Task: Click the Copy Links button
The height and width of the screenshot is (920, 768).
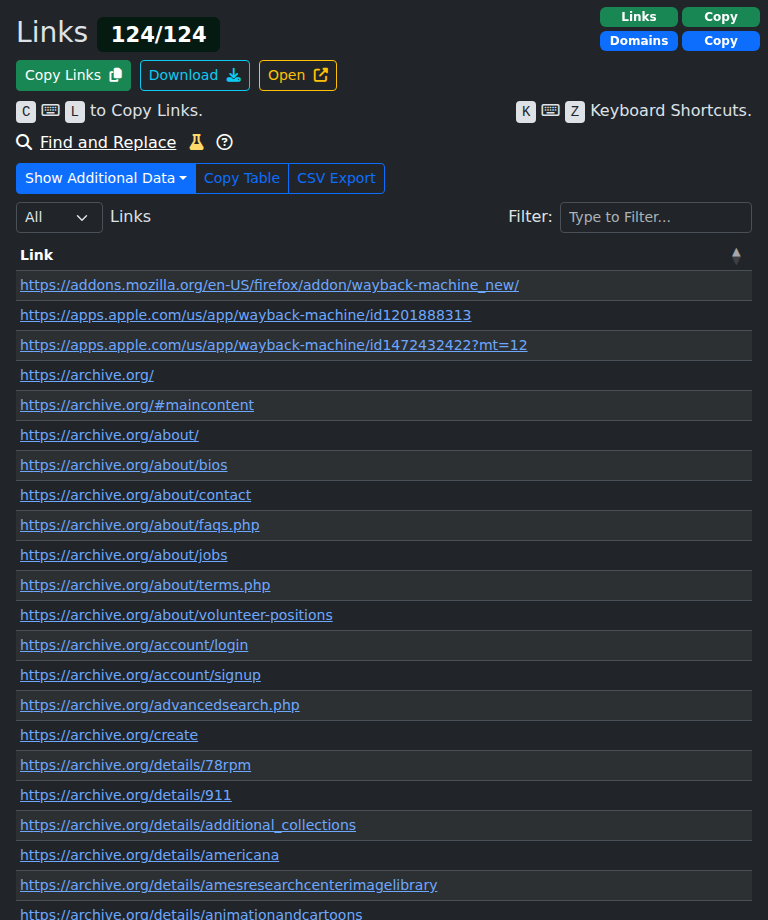Action: pos(73,75)
